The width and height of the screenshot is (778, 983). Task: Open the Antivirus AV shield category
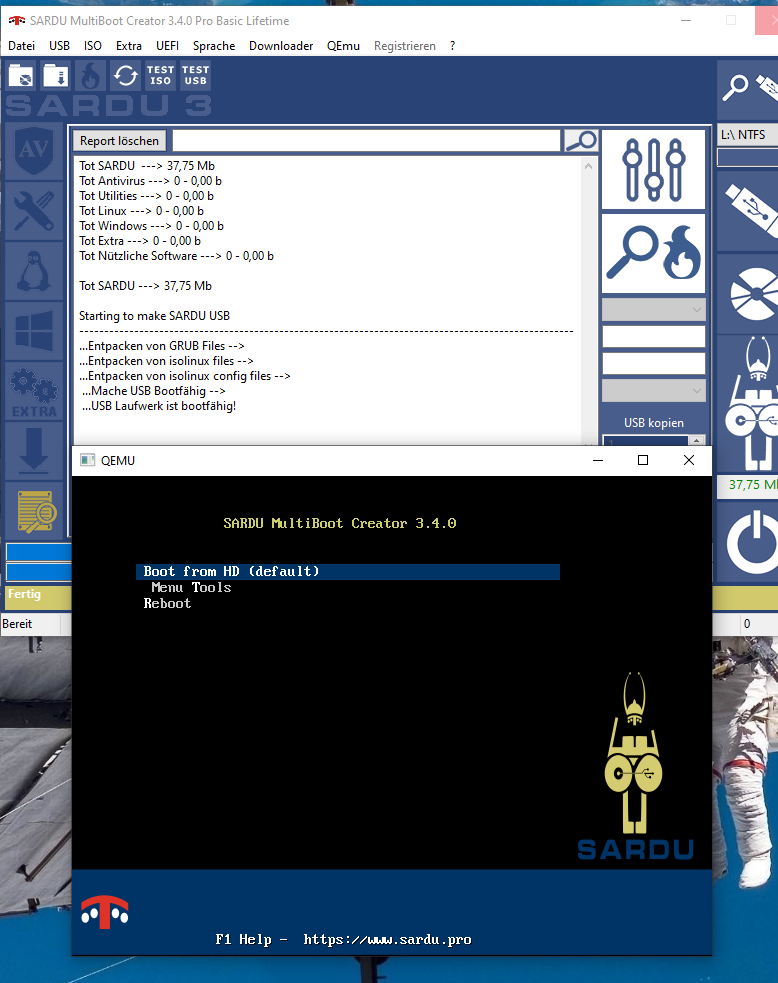(x=34, y=150)
